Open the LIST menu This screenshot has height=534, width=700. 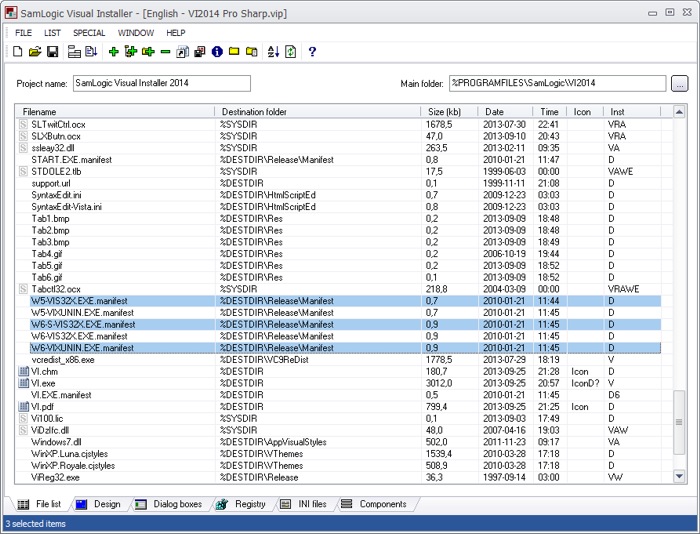click(x=52, y=33)
